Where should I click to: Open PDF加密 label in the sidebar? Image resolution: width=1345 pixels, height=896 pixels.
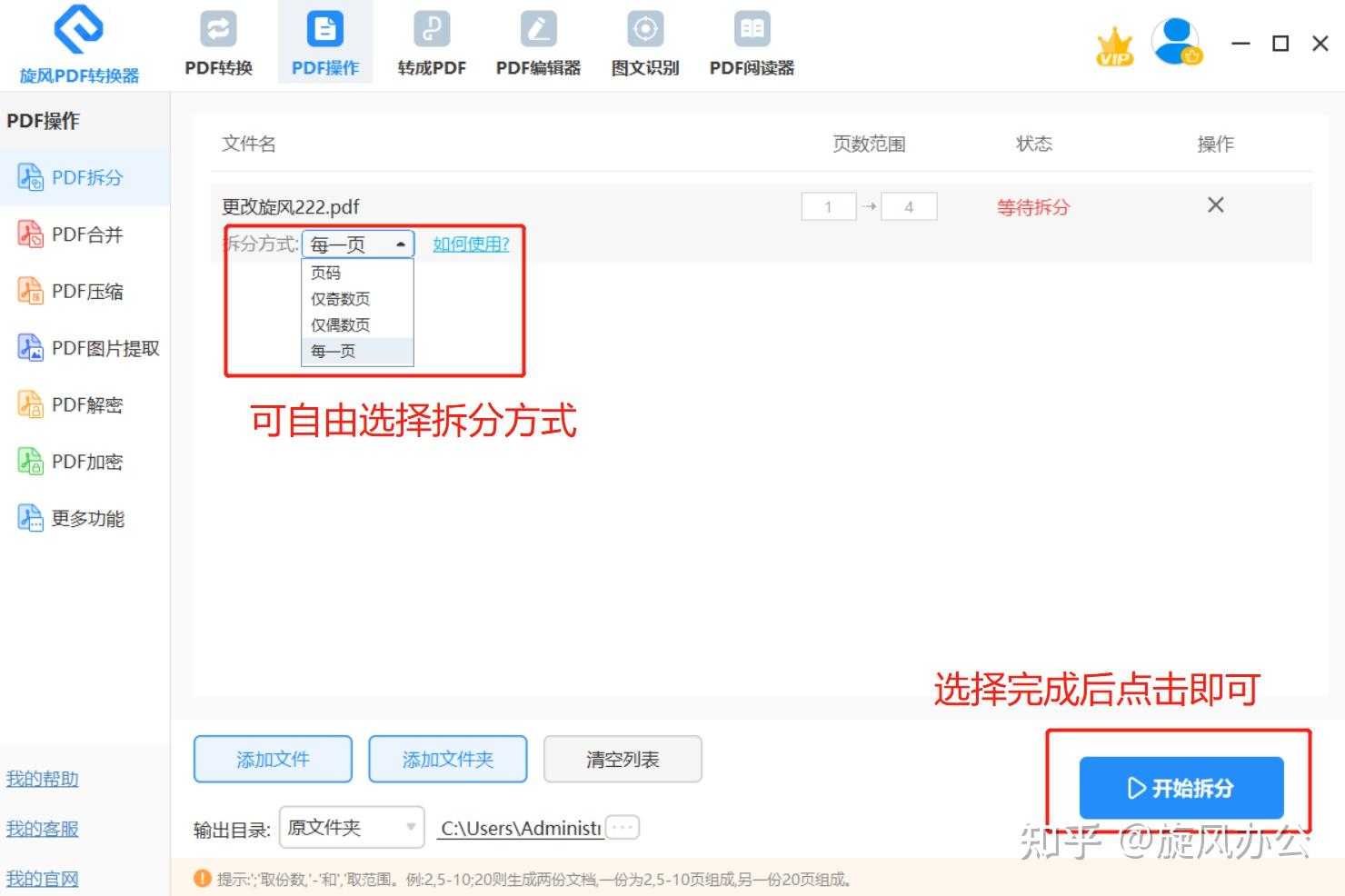tap(87, 462)
